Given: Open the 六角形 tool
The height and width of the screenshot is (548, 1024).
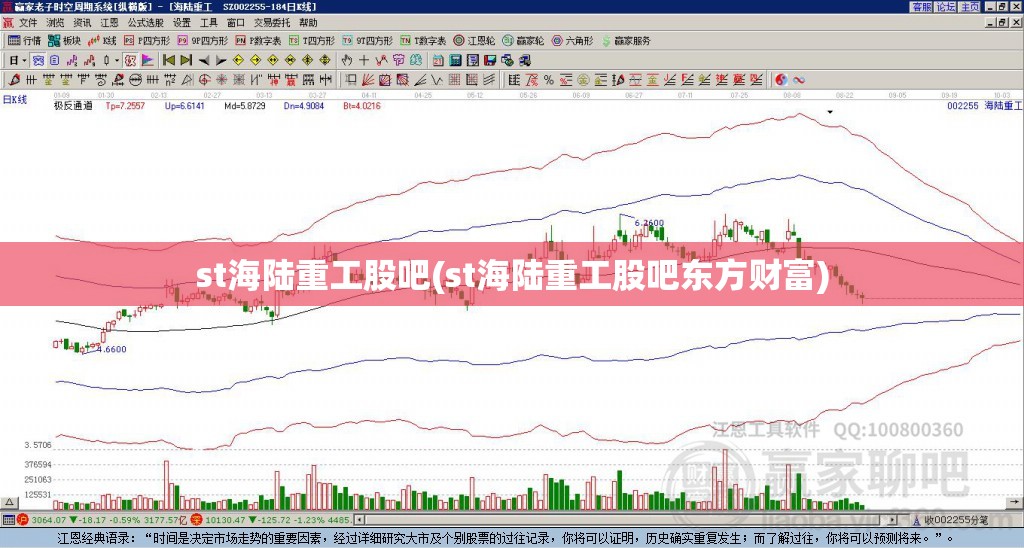Looking at the screenshot, I should 573,40.
